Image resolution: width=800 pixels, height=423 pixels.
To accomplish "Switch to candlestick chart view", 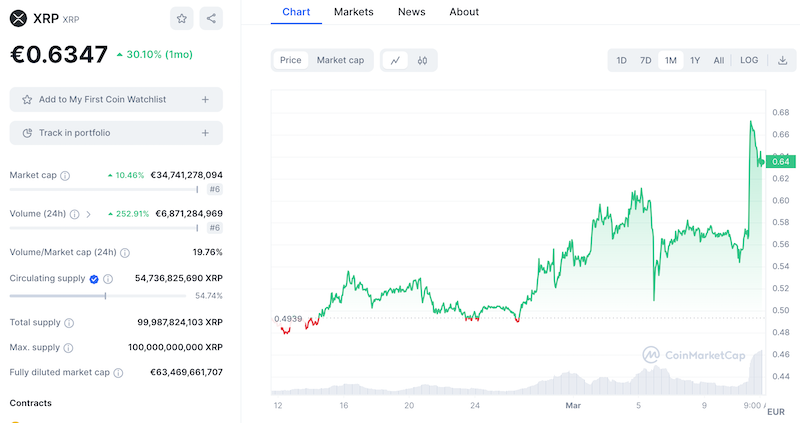I will [422, 60].
